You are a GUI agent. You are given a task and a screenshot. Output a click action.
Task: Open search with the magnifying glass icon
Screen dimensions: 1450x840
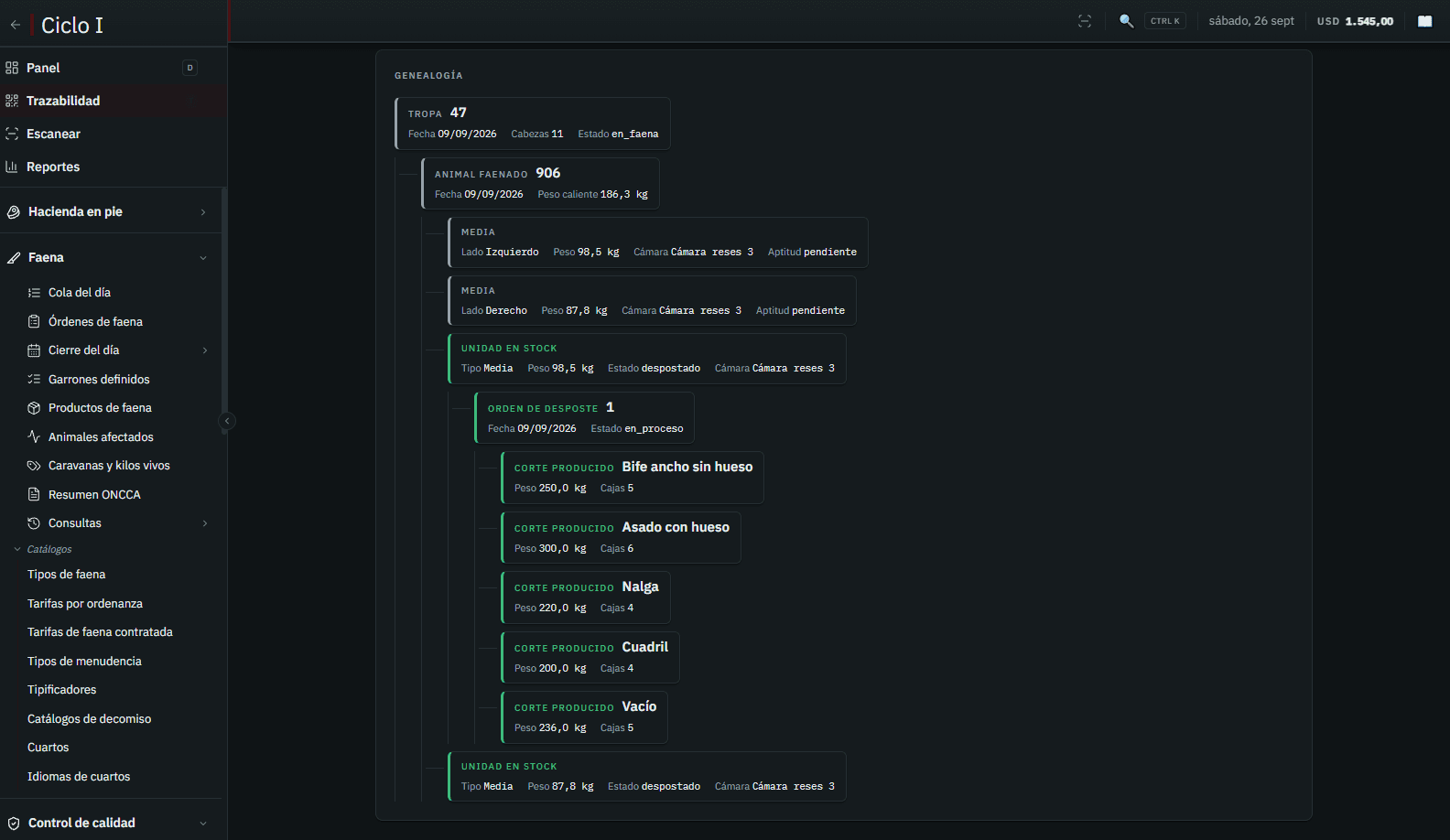(x=1126, y=21)
